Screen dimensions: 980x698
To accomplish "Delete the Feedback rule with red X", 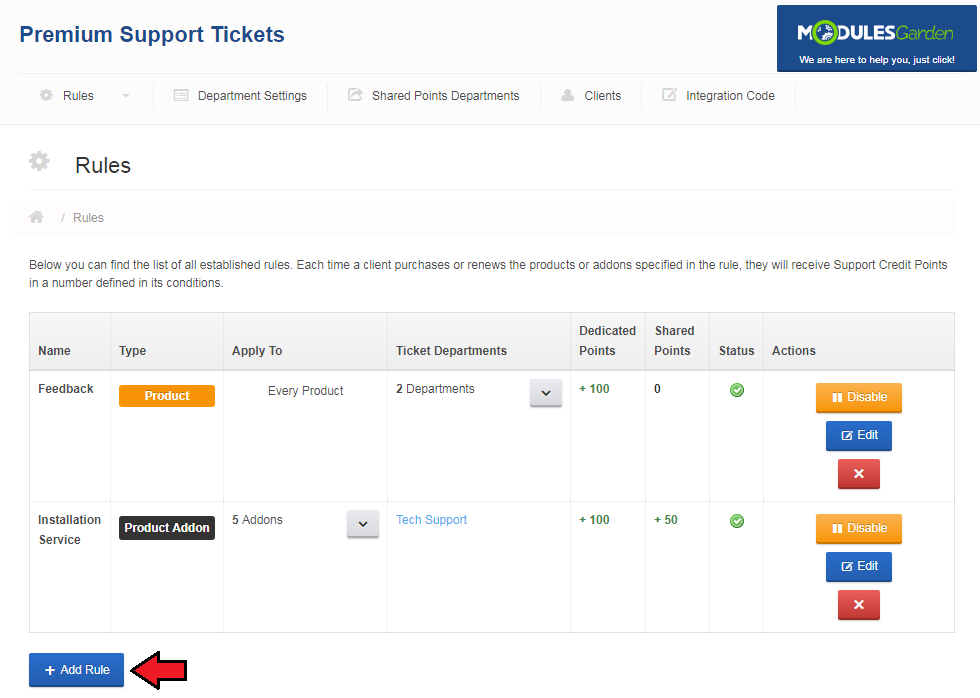I will click(x=858, y=474).
